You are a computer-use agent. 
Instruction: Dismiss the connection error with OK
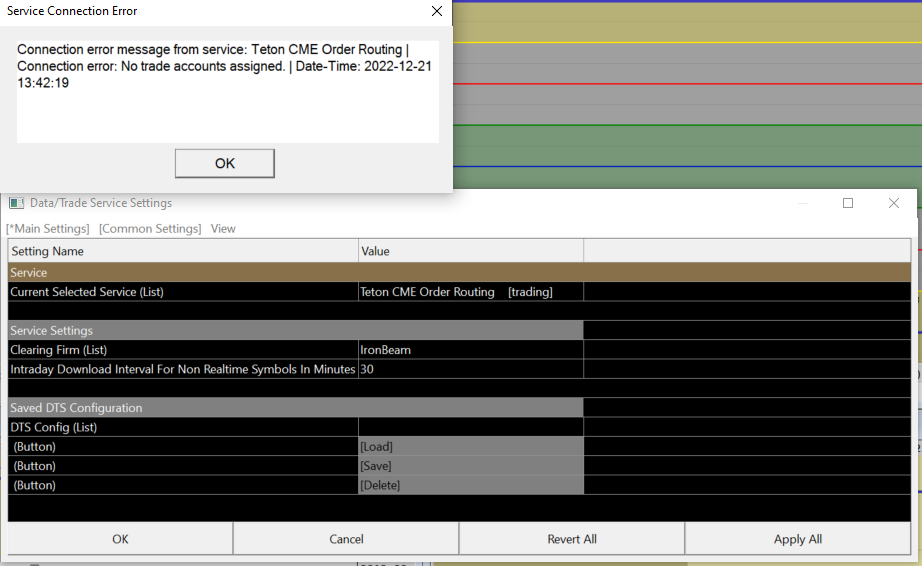[225, 163]
